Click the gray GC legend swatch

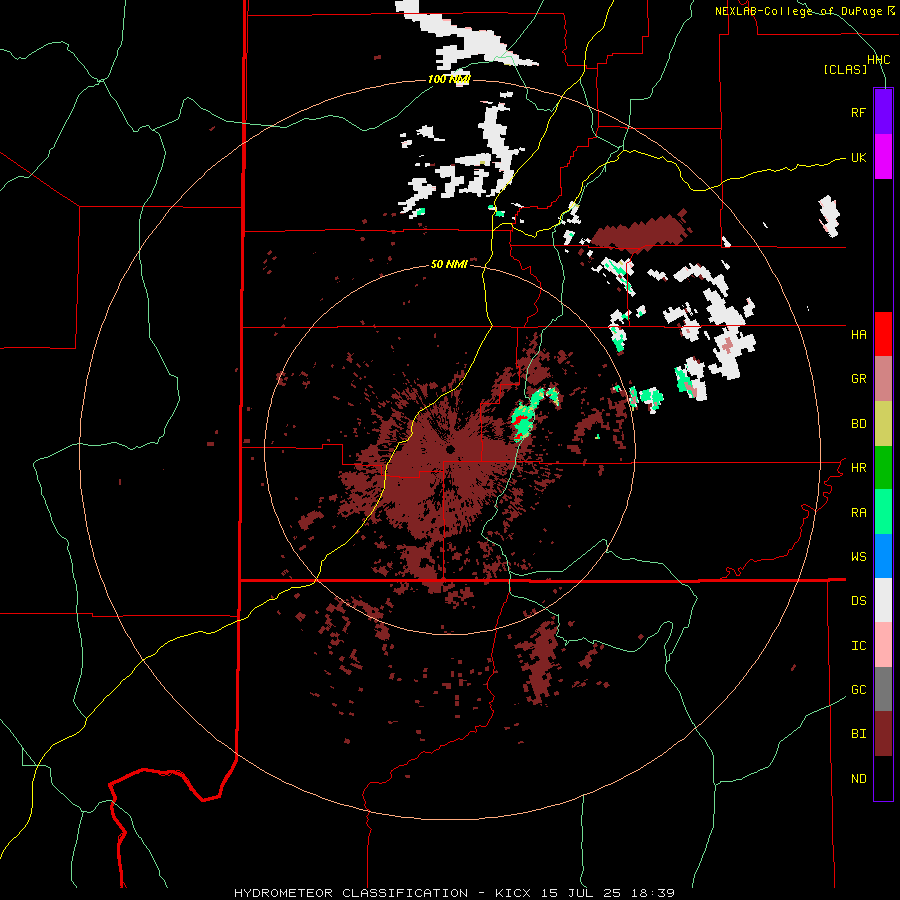click(x=883, y=689)
